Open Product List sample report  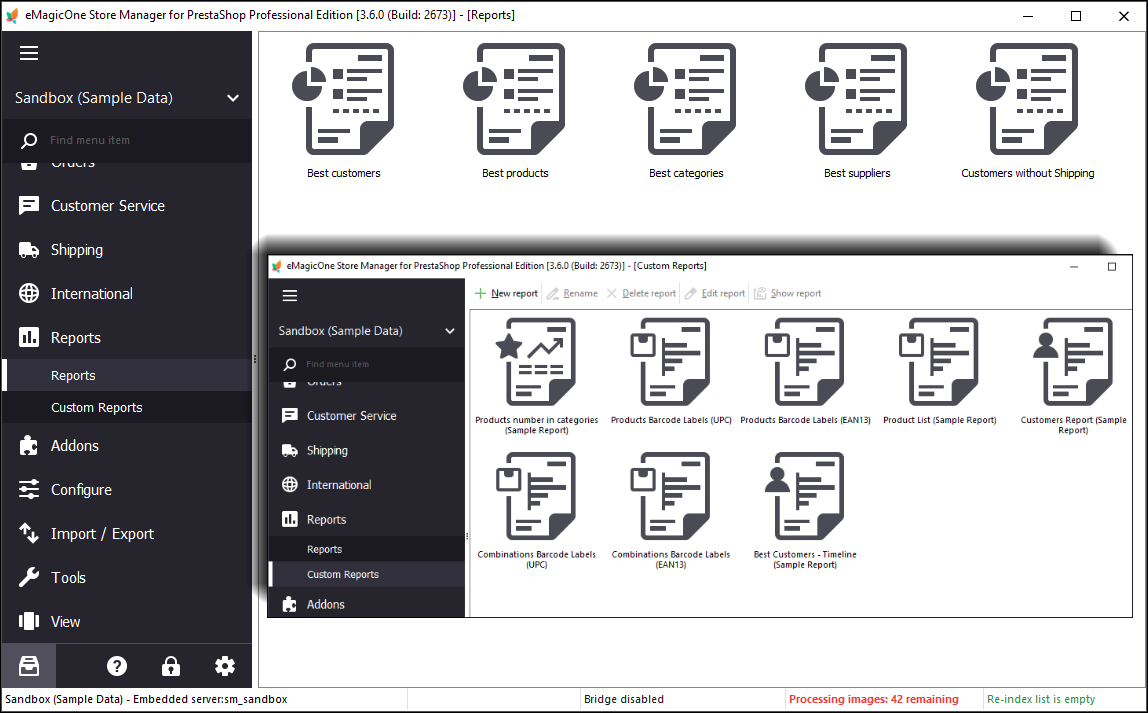939,371
